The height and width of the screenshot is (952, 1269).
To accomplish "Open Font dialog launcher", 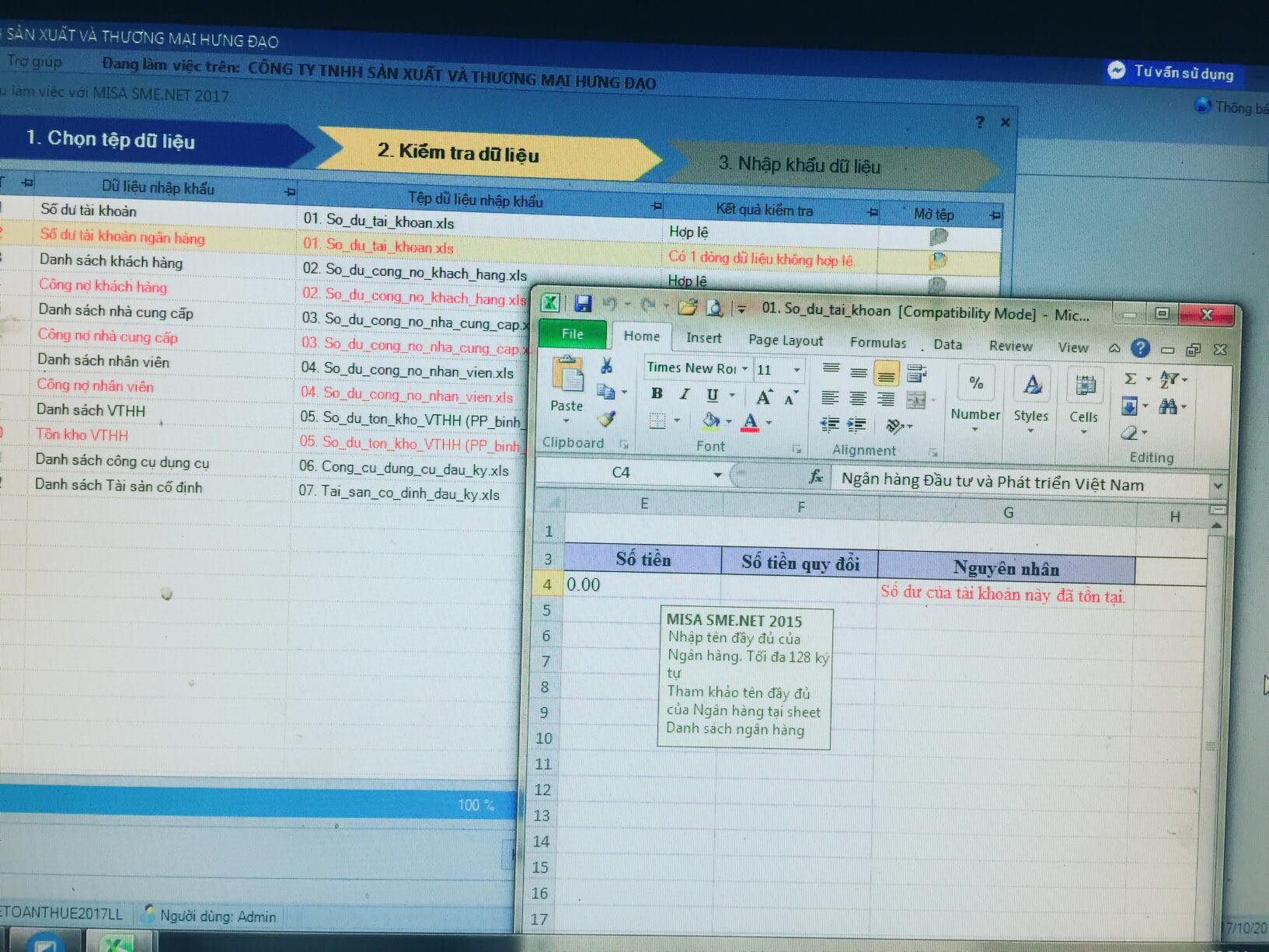I will coord(796,449).
